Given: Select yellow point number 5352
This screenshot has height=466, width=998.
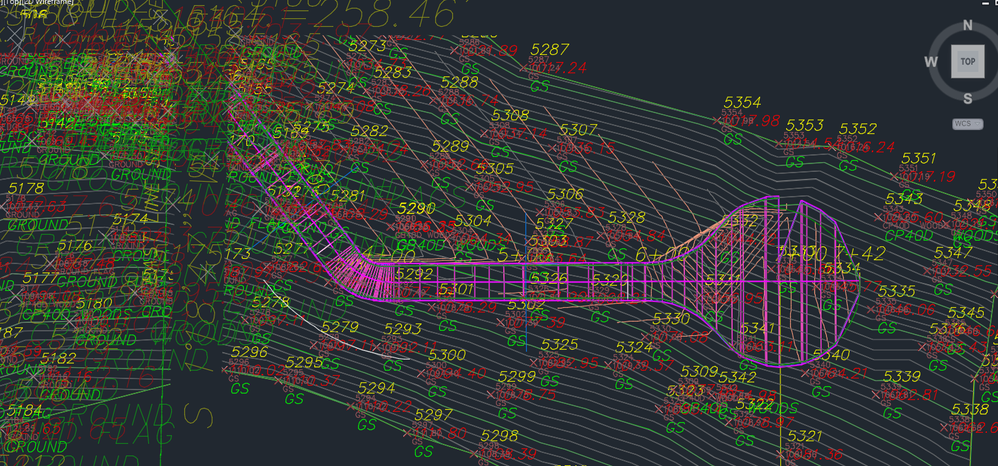Looking at the screenshot, I should (x=859, y=129).
